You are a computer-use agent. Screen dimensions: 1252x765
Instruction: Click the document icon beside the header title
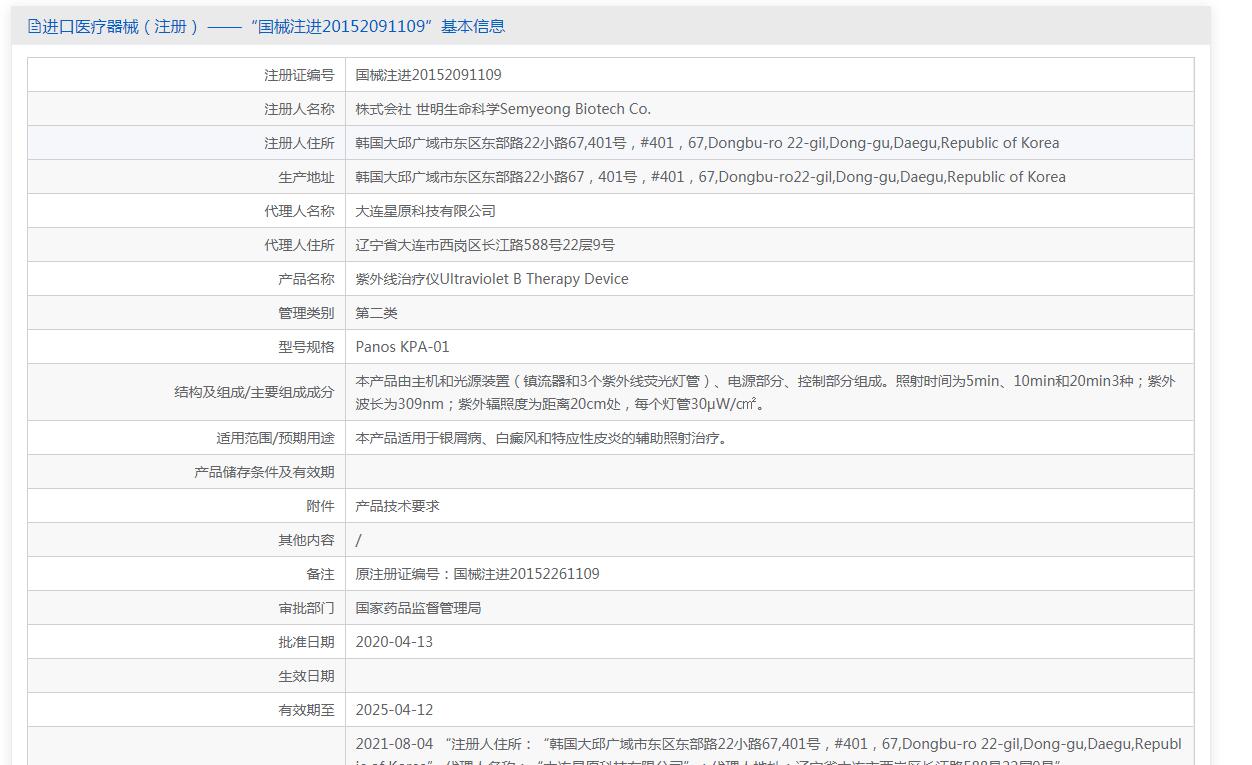pos(35,27)
